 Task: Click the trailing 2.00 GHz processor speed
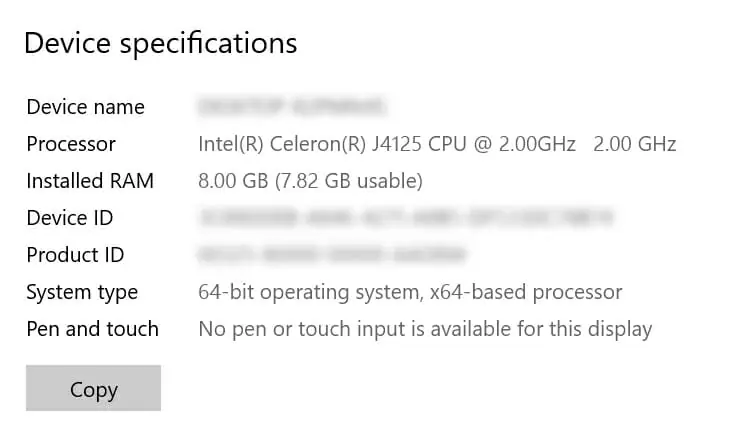(x=634, y=144)
